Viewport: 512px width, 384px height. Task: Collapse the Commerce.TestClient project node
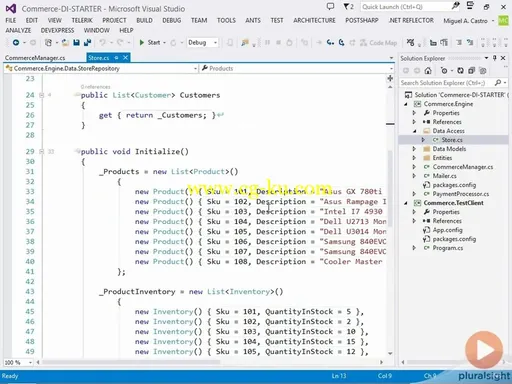(406, 203)
